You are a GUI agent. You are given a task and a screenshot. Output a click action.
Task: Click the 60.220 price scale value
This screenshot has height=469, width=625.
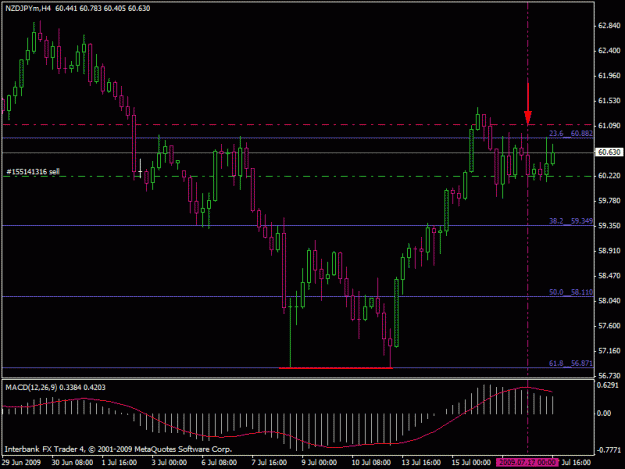tap(609, 176)
